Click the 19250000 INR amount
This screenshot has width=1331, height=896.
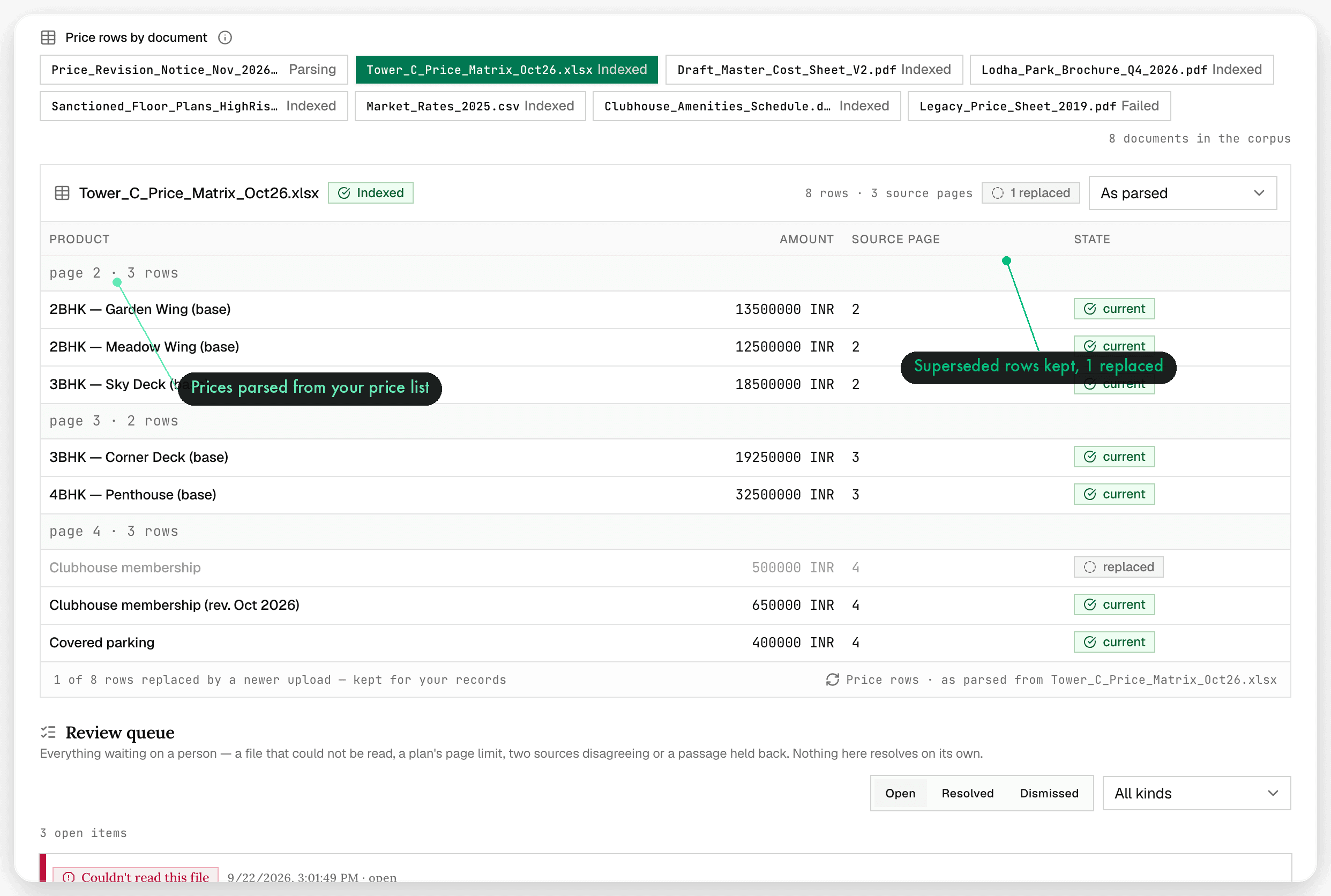tap(784, 457)
